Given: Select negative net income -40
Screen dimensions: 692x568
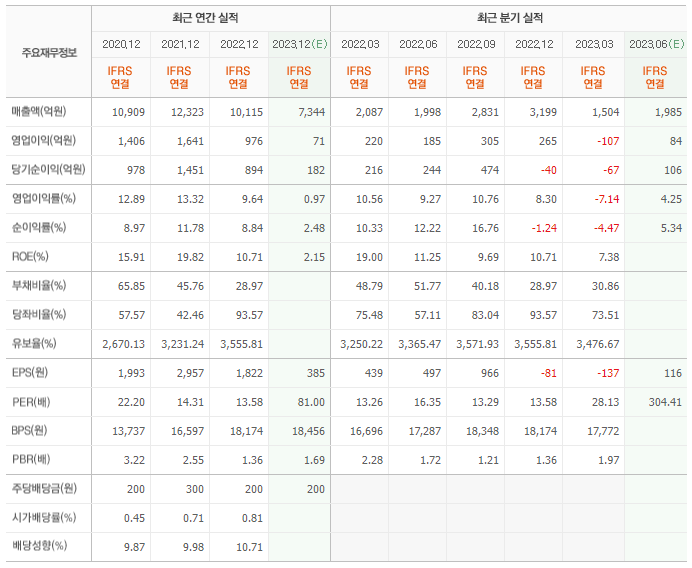Looking at the screenshot, I should point(549,170).
